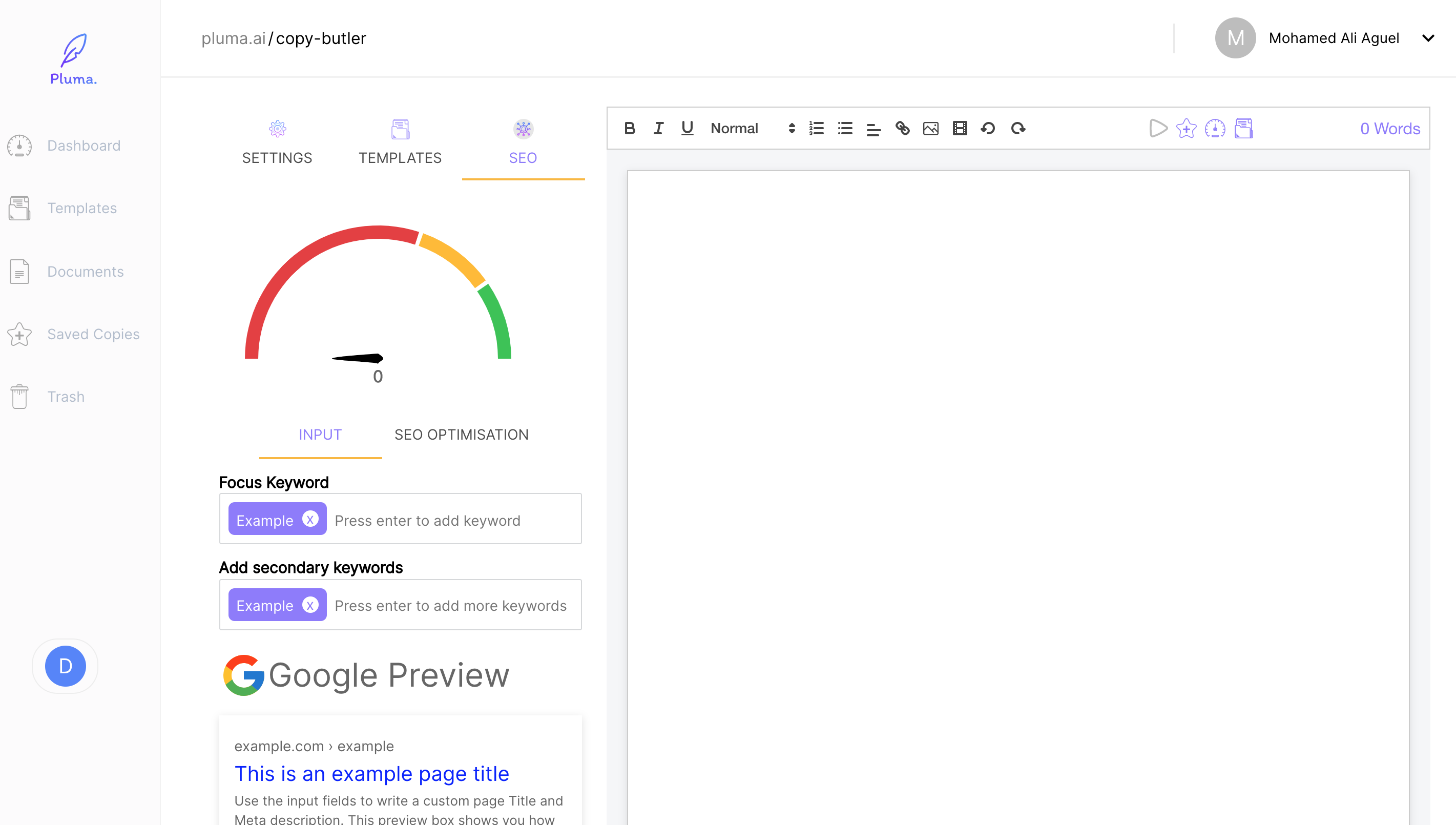Undo the last editor action
This screenshot has height=825, width=1456.
pos(988,129)
